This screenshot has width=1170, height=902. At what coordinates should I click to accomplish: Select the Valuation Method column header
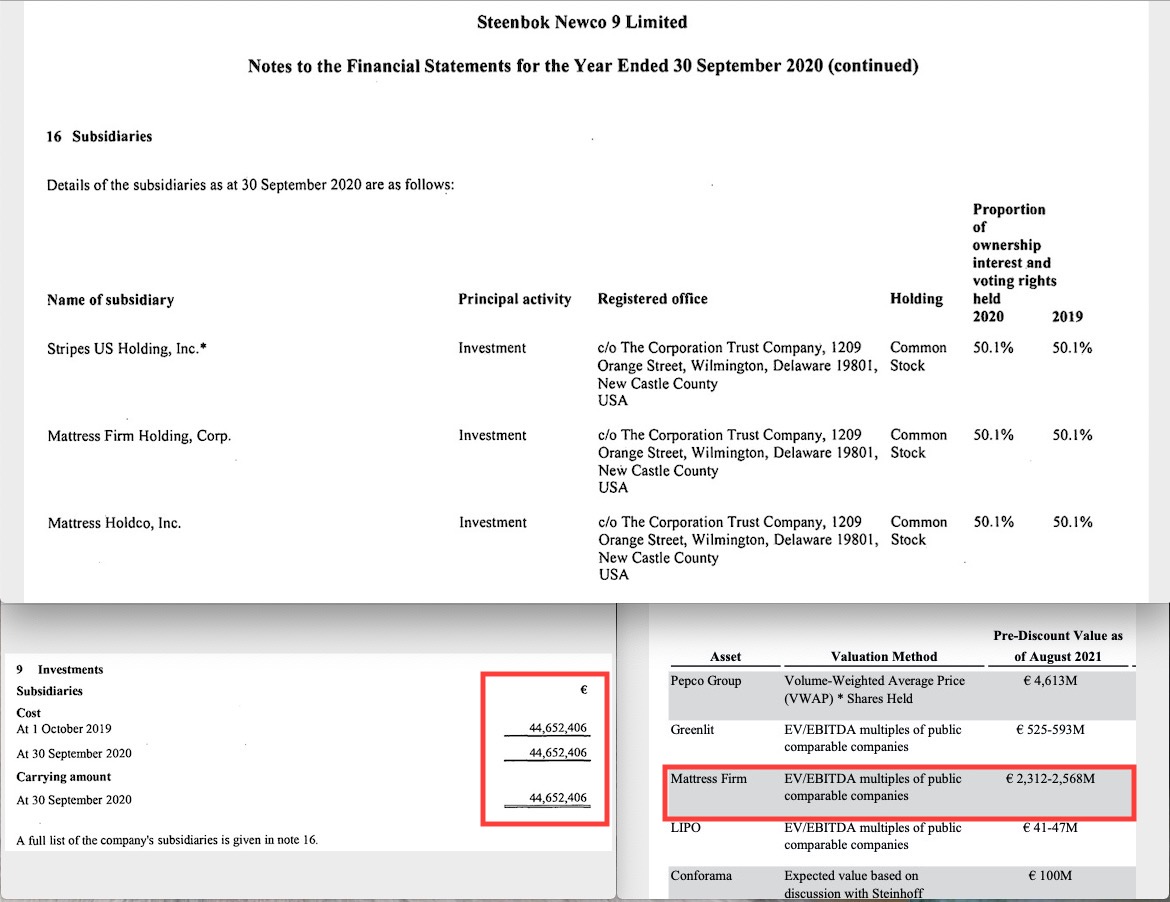[884, 656]
